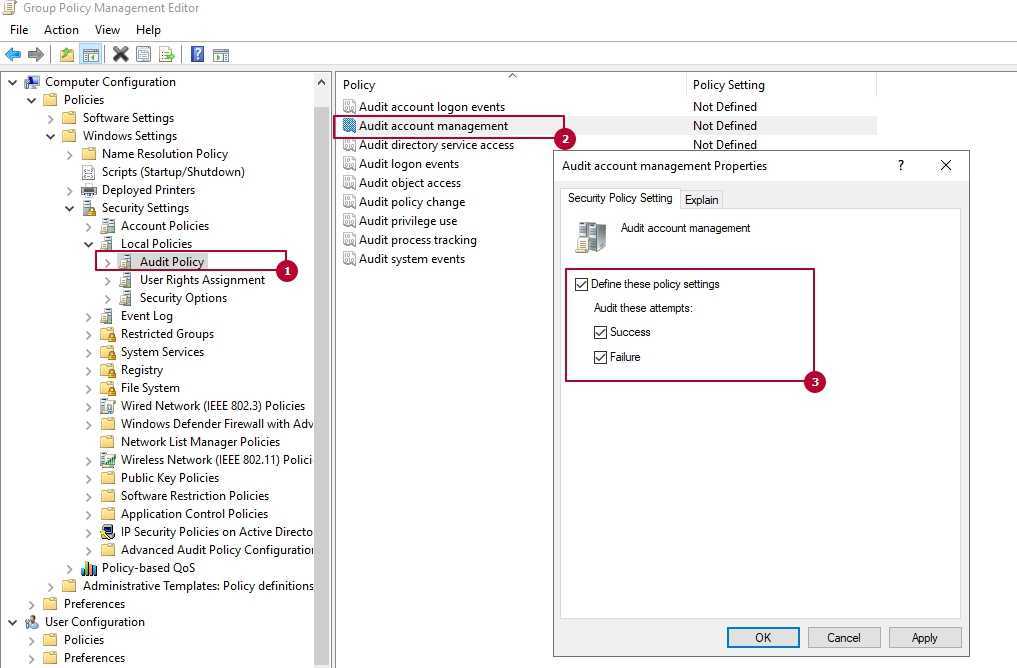Image resolution: width=1017 pixels, height=668 pixels.
Task: Toggle Define these policy settings checkbox
Action: pos(582,284)
